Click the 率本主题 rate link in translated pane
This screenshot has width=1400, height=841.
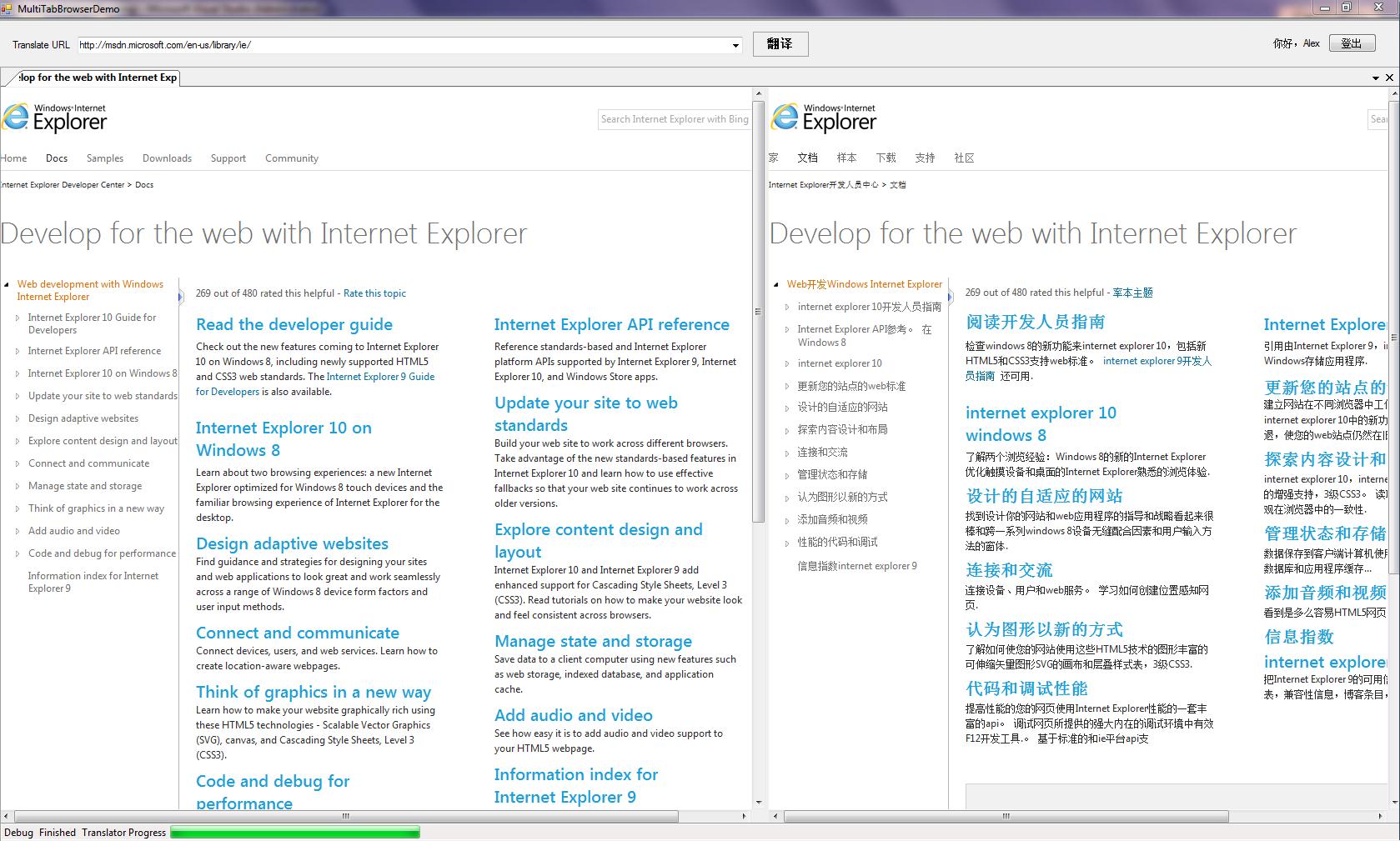coord(1132,293)
